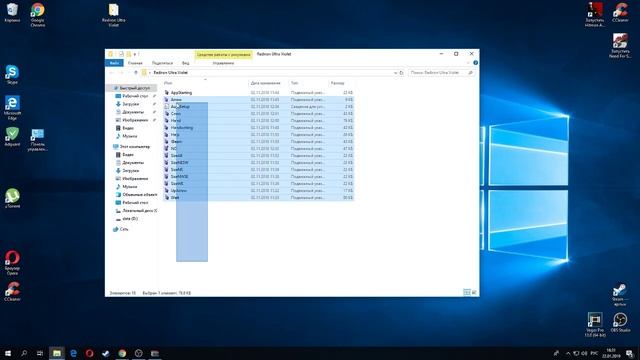Viewport: 640px width, 360px height.
Task: Launch Google Chrome from the desktop
Action: tap(38, 15)
